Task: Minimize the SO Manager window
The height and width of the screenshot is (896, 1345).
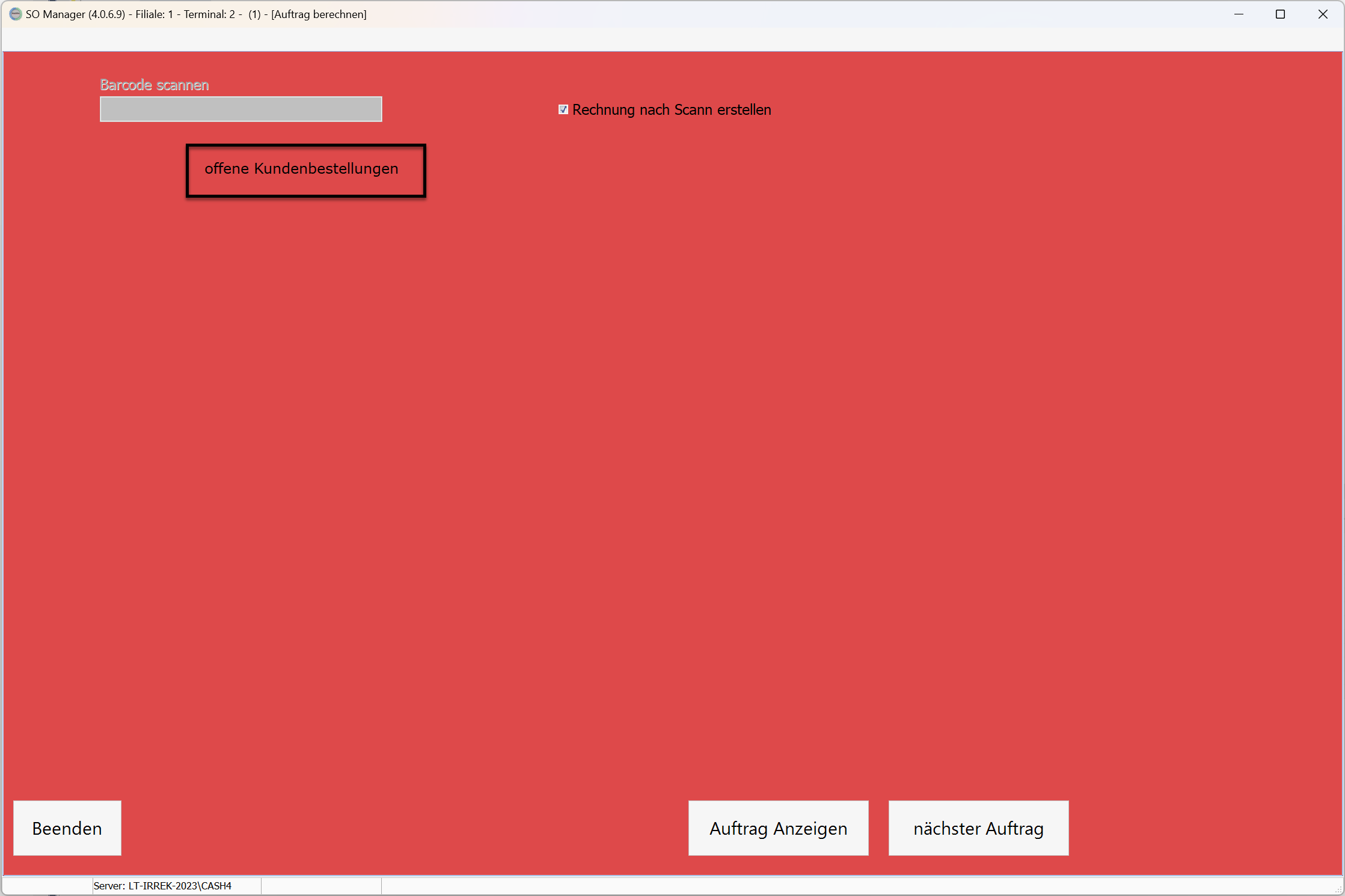Action: pos(1239,14)
